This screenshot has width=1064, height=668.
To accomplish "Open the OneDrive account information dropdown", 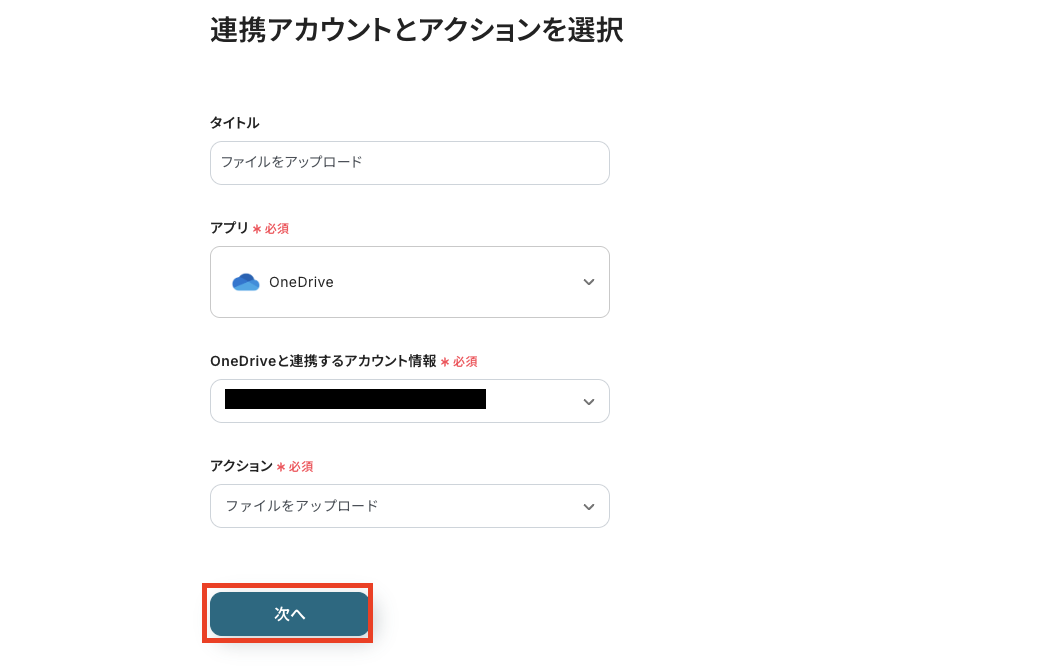I will [410, 401].
